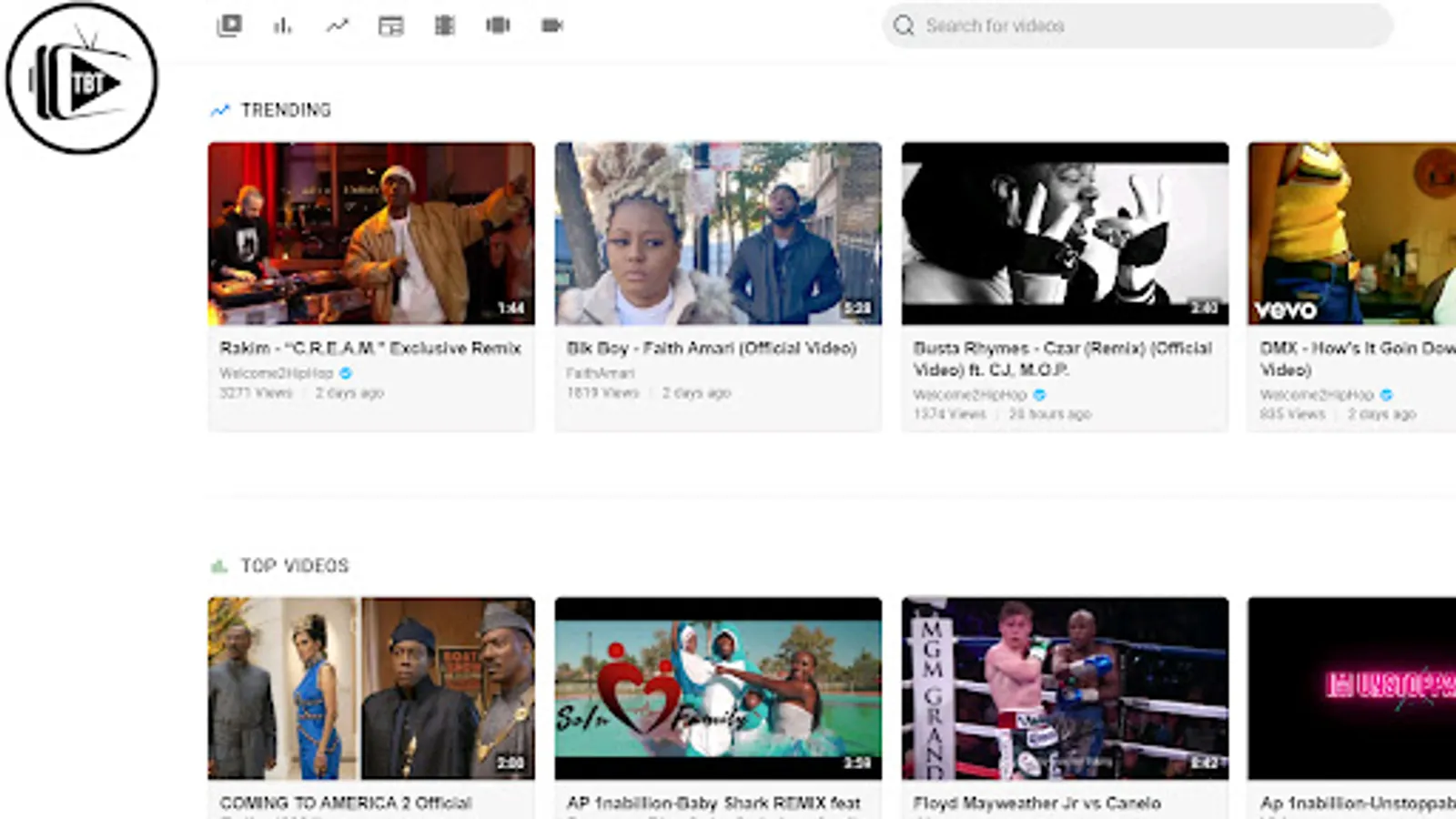Open the TBT site logo
The height and width of the screenshot is (819, 1456).
(x=82, y=78)
